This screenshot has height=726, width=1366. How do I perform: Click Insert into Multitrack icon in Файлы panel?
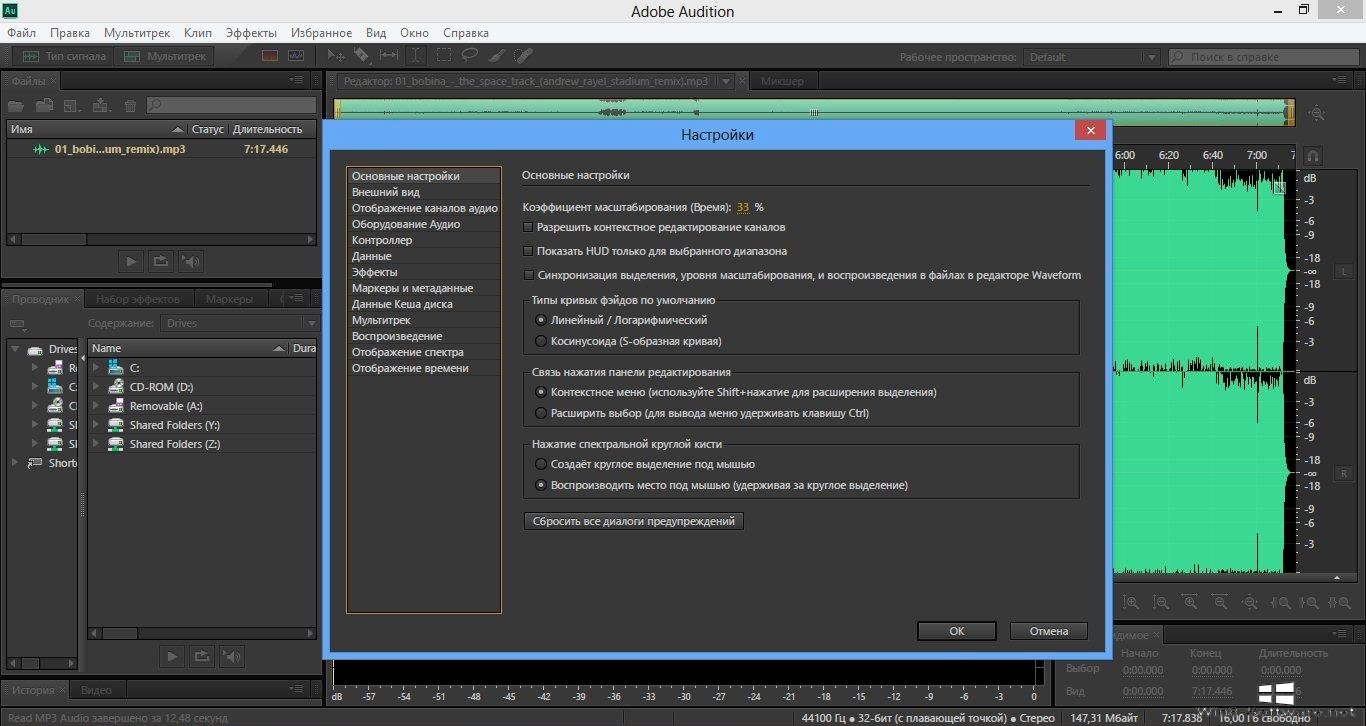[100, 105]
